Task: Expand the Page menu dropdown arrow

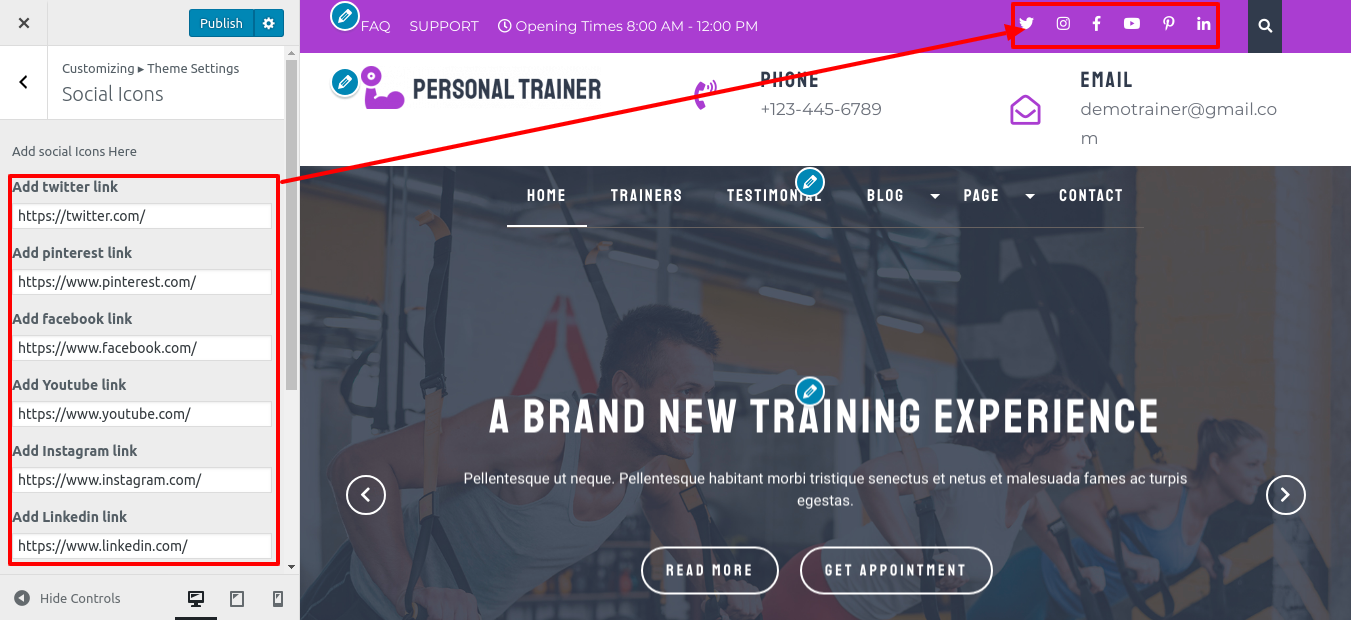Action: [x=1029, y=196]
